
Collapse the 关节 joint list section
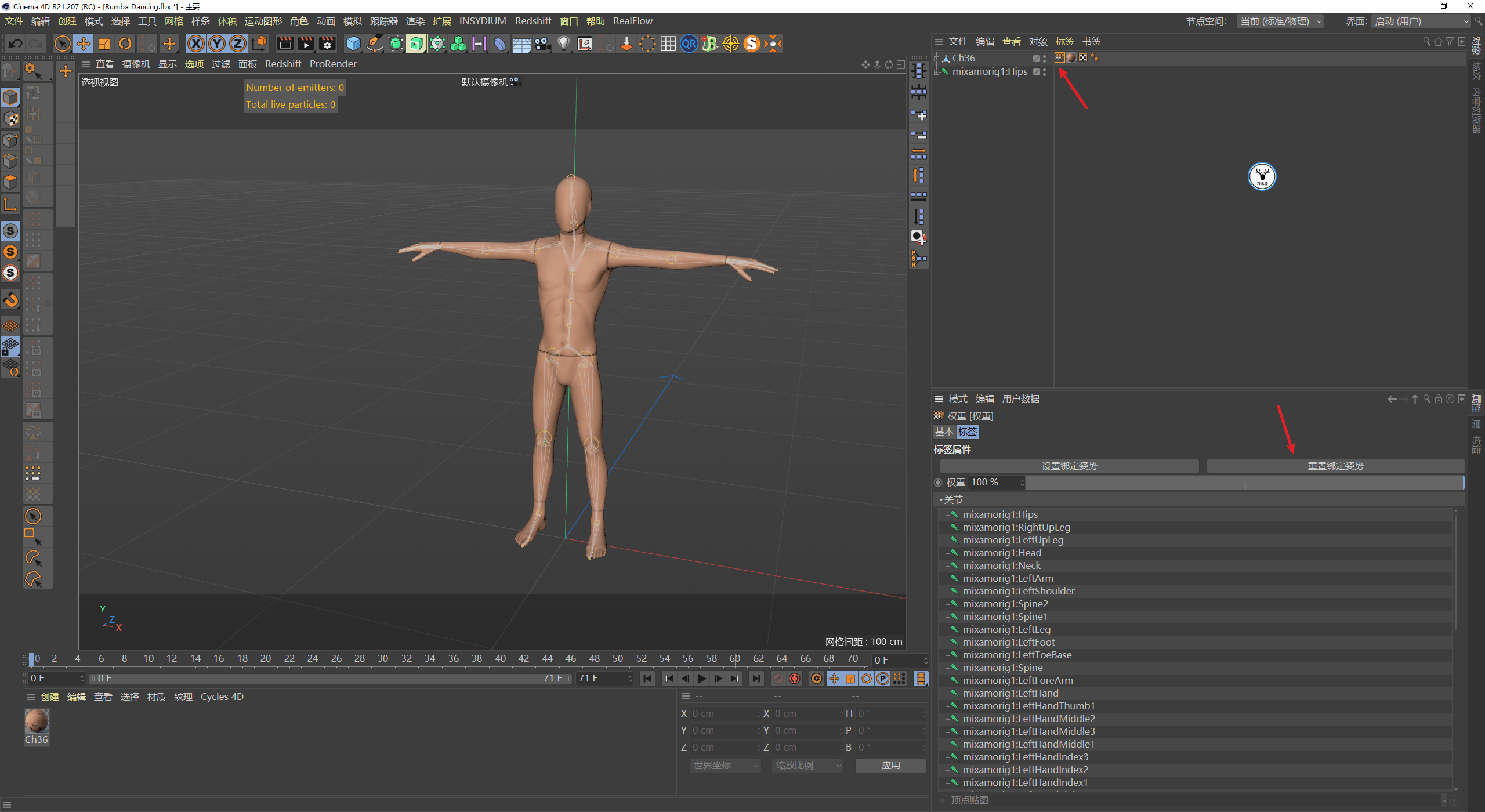(941, 499)
